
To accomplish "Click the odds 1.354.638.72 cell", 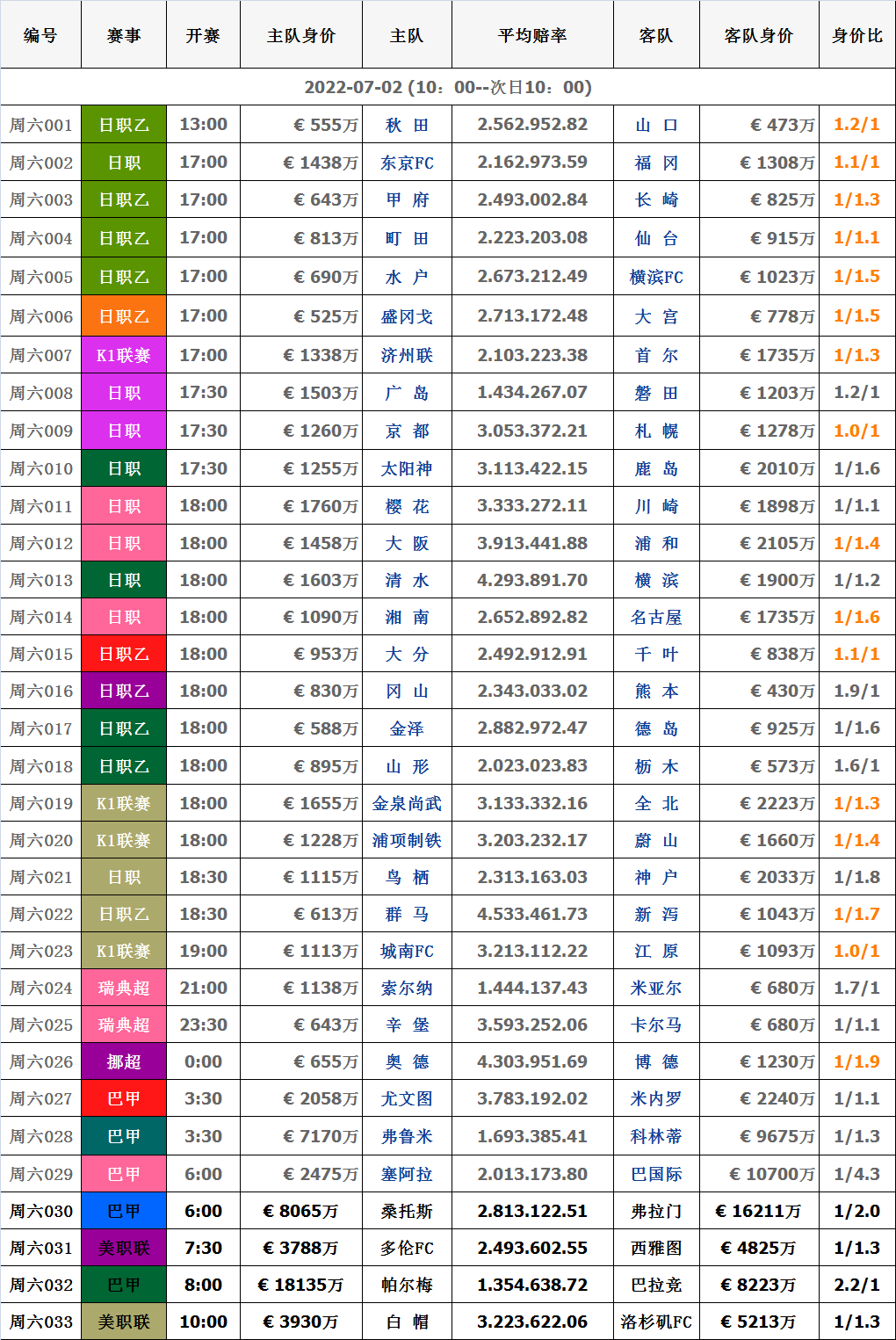I will (x=531, y=1285).
